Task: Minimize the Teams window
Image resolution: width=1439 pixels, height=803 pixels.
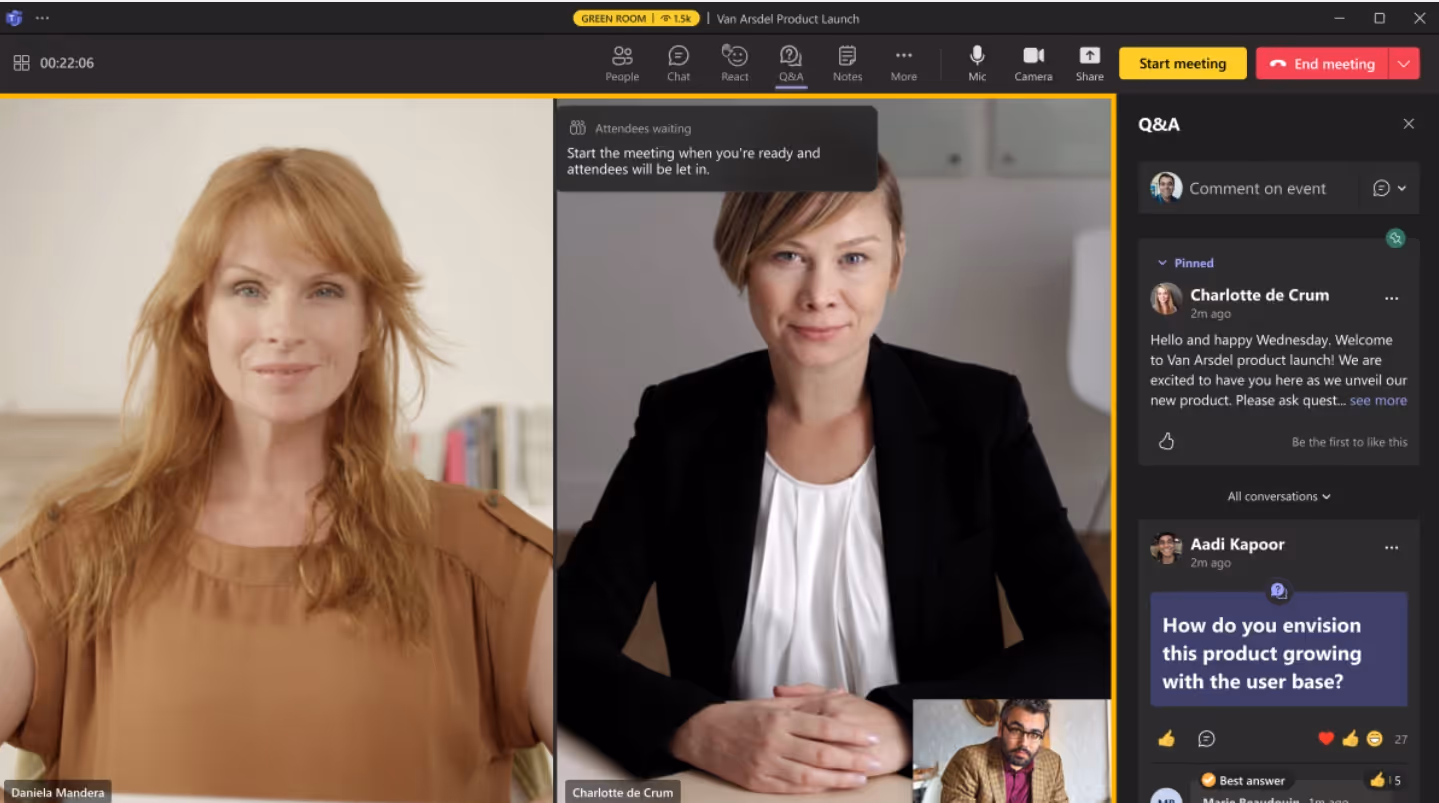Action: coord(1340,18)
